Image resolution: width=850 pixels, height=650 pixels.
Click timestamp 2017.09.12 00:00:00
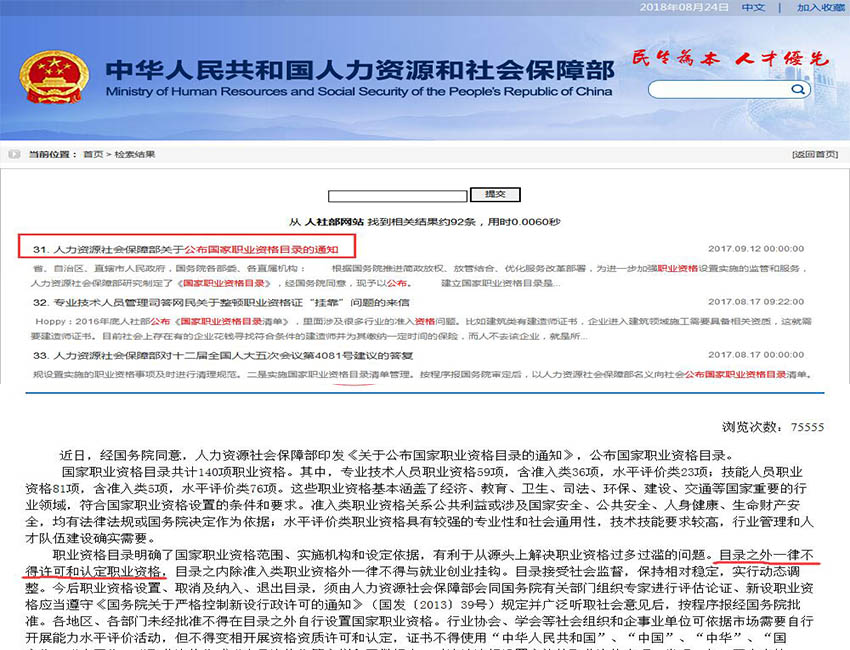click(756, 249)
